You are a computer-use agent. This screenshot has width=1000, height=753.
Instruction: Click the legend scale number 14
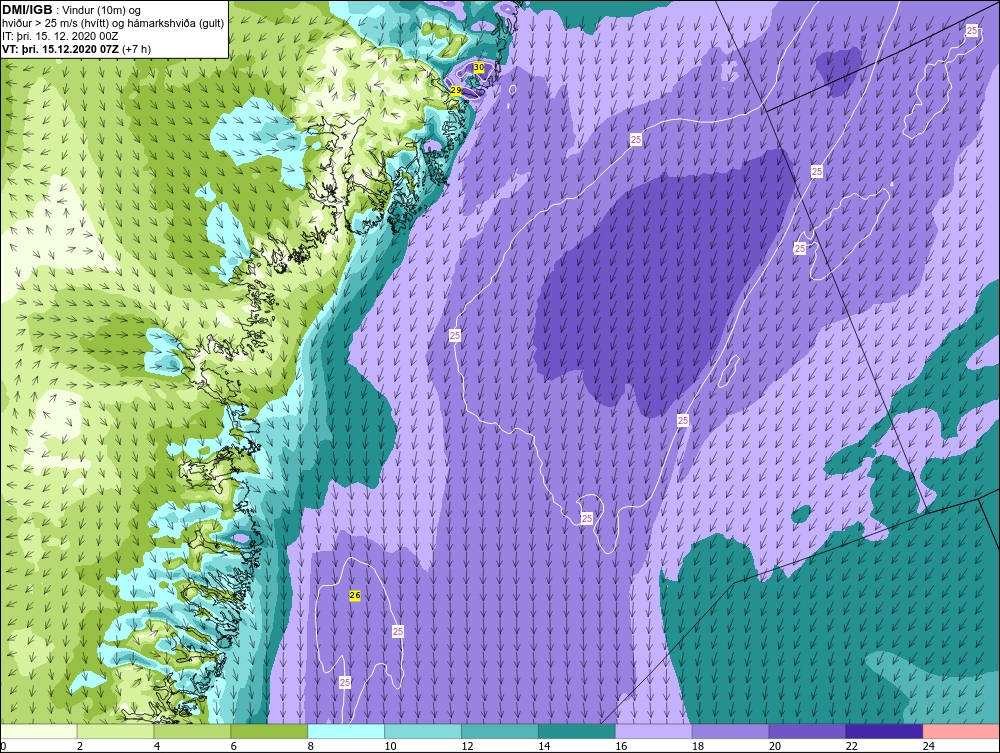544,746
